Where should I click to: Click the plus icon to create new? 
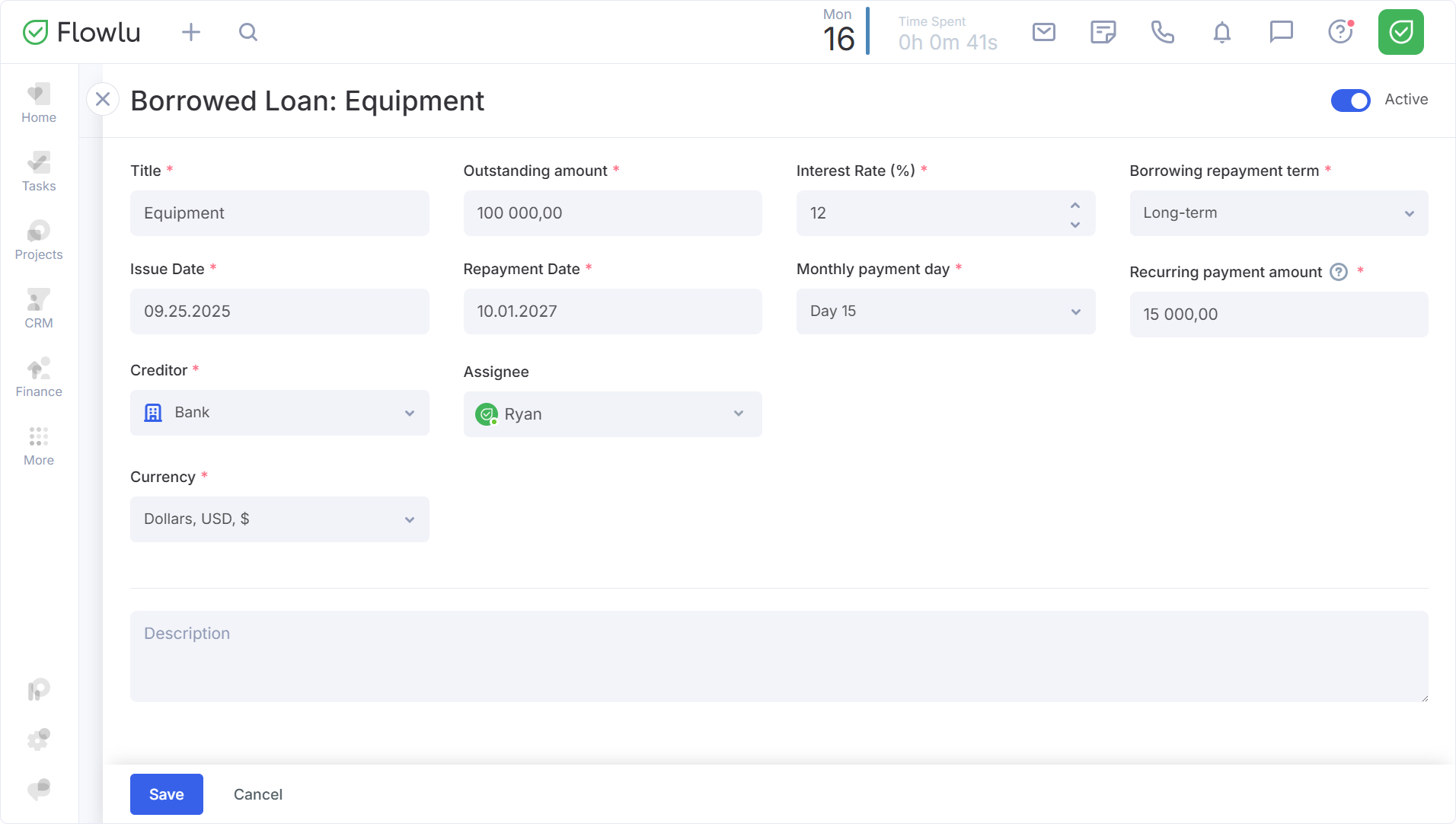click(191, 32)
